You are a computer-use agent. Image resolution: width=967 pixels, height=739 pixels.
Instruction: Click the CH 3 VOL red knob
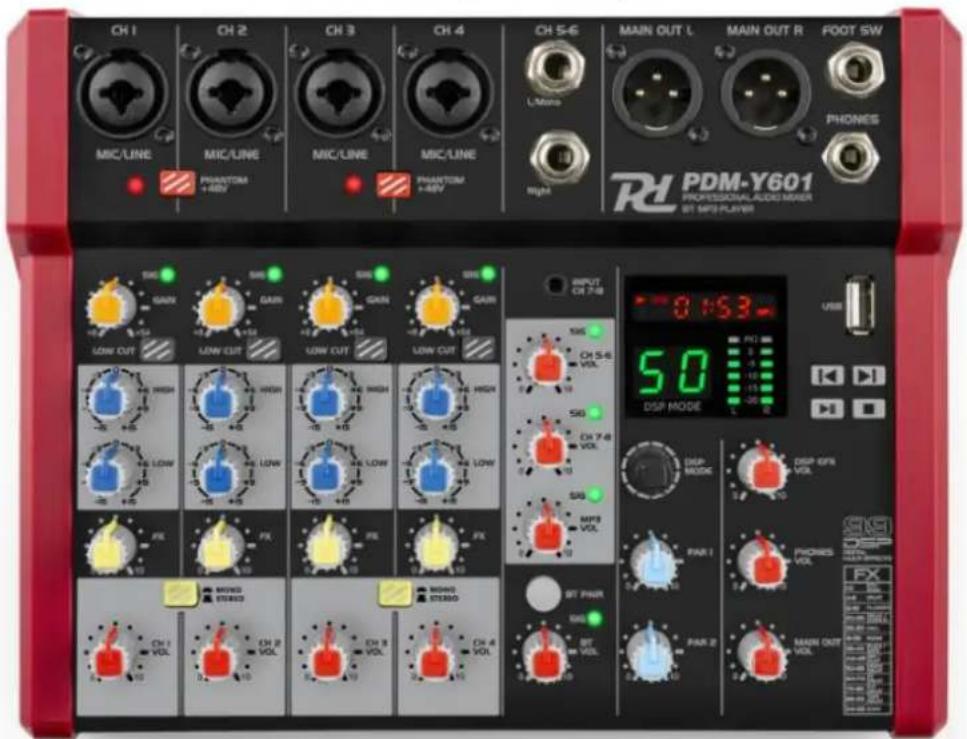(x=329, y=656)
